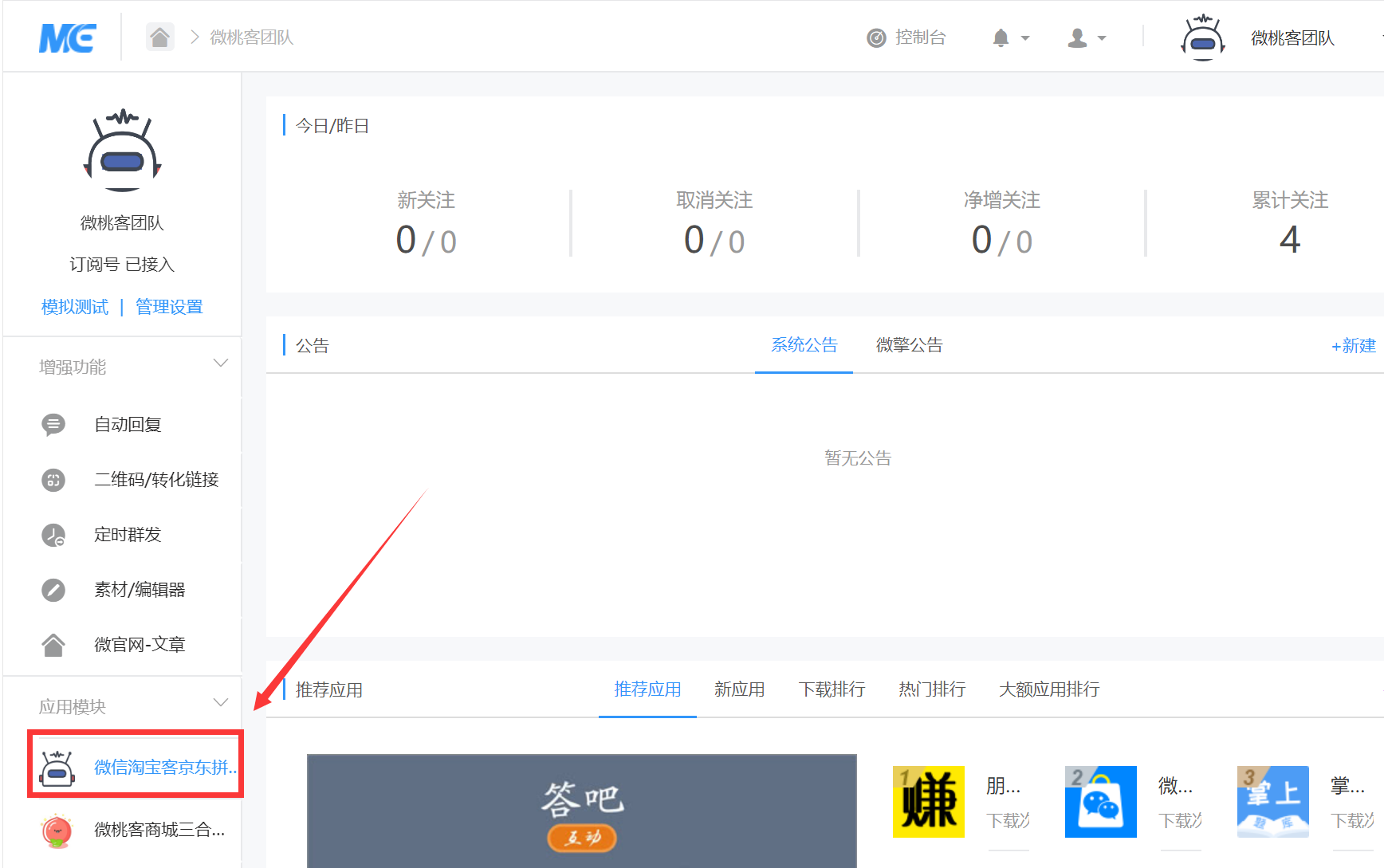Click the 累计关注 value 4
Screen dimensions: 1384x868
[x=1290, y=240]
